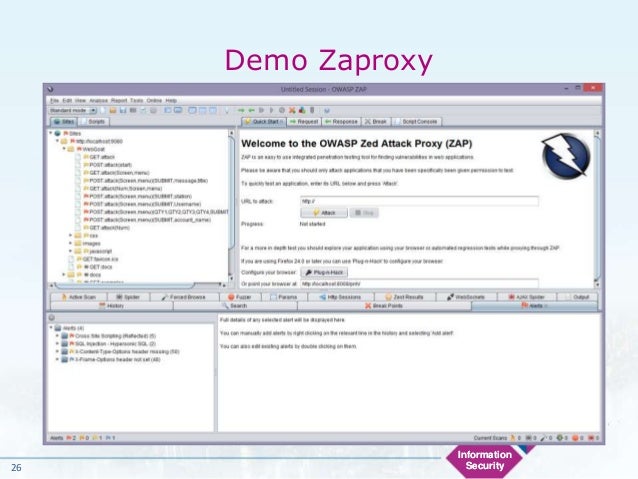638x479 pixels.
Task: Click the Stop button next to Attack
Action: pyautogui.click(x=364, y=213)
